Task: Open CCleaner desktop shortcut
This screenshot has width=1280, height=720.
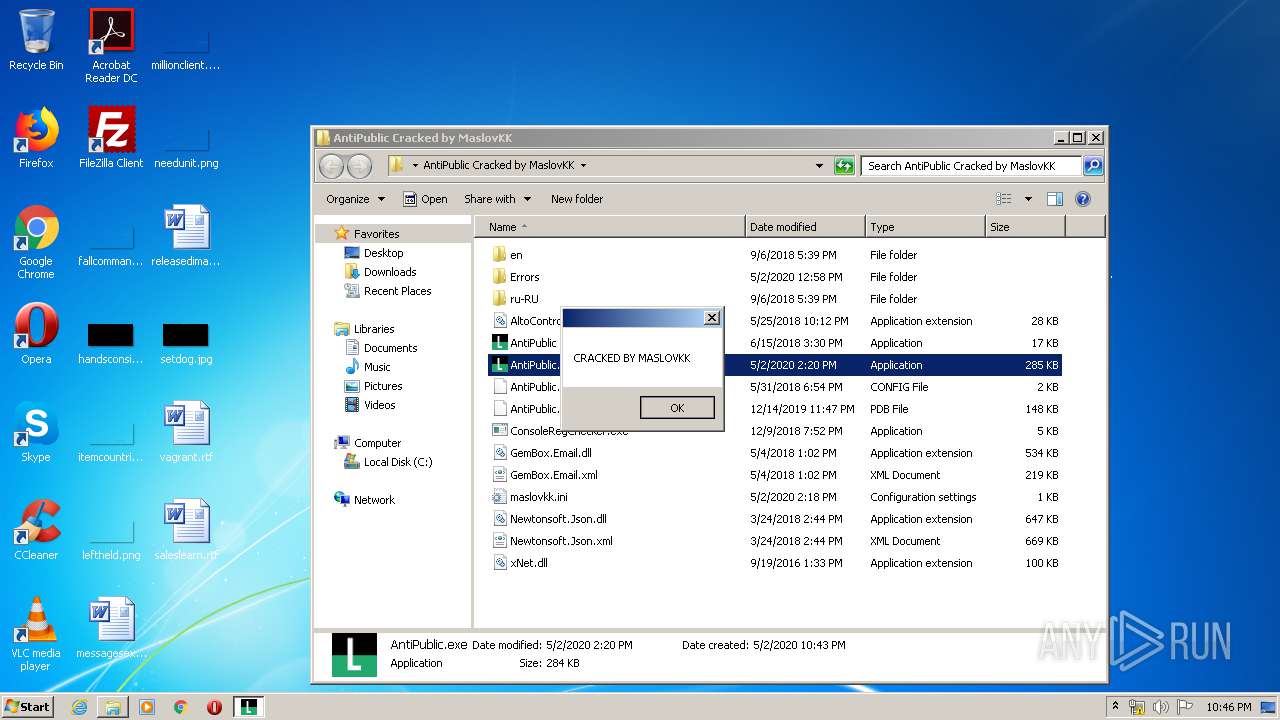Action: [x=36, y=529]
